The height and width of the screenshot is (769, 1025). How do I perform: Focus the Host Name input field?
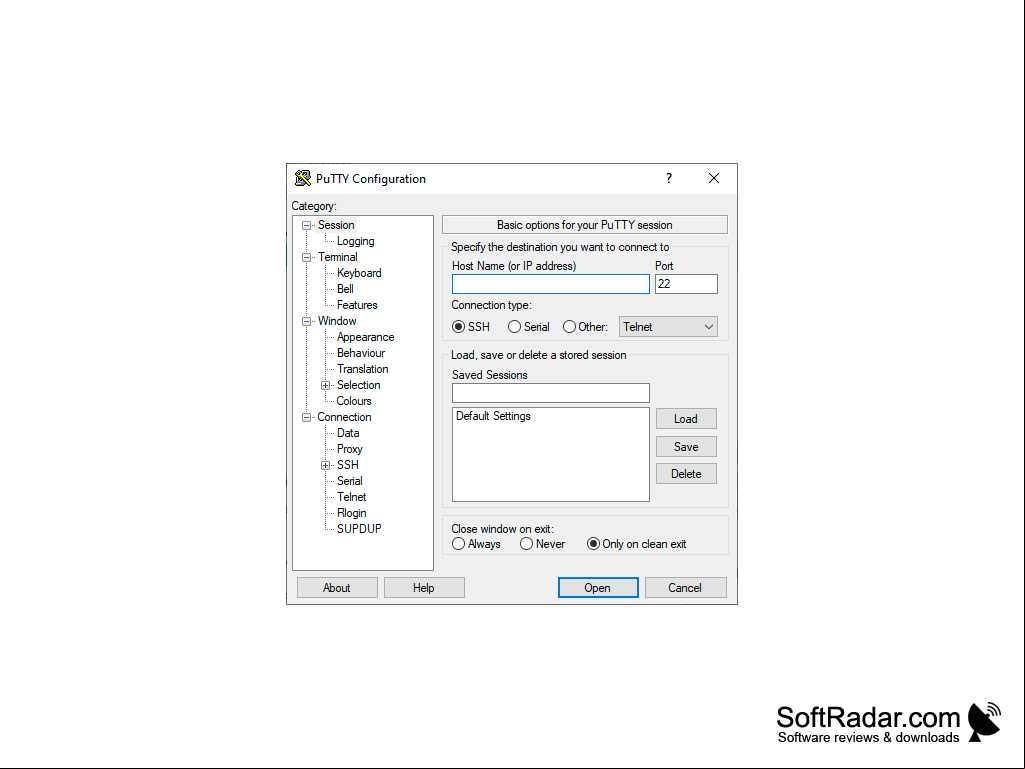(550, 284)
